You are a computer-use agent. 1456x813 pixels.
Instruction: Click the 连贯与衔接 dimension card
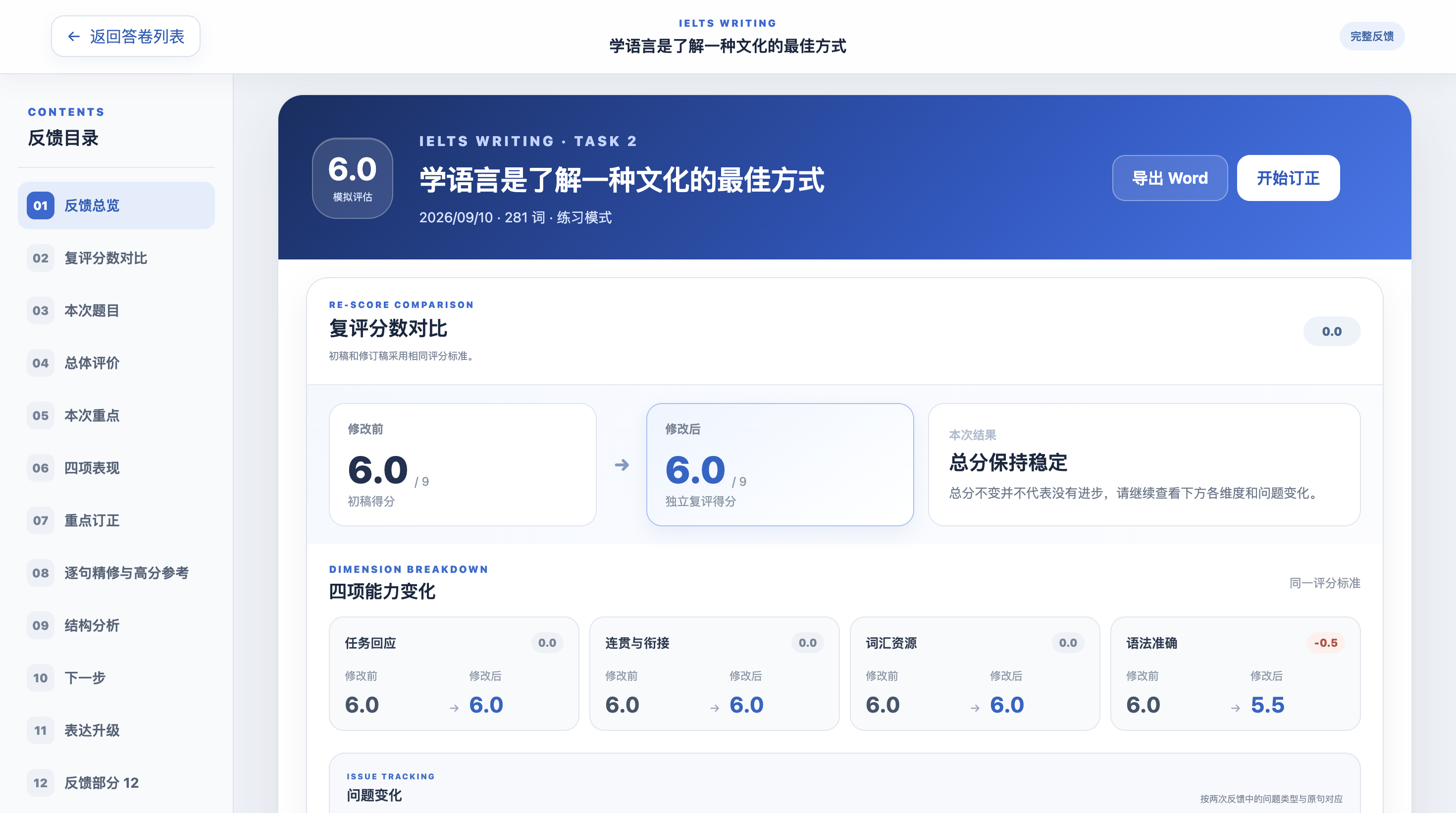[715, 673]
